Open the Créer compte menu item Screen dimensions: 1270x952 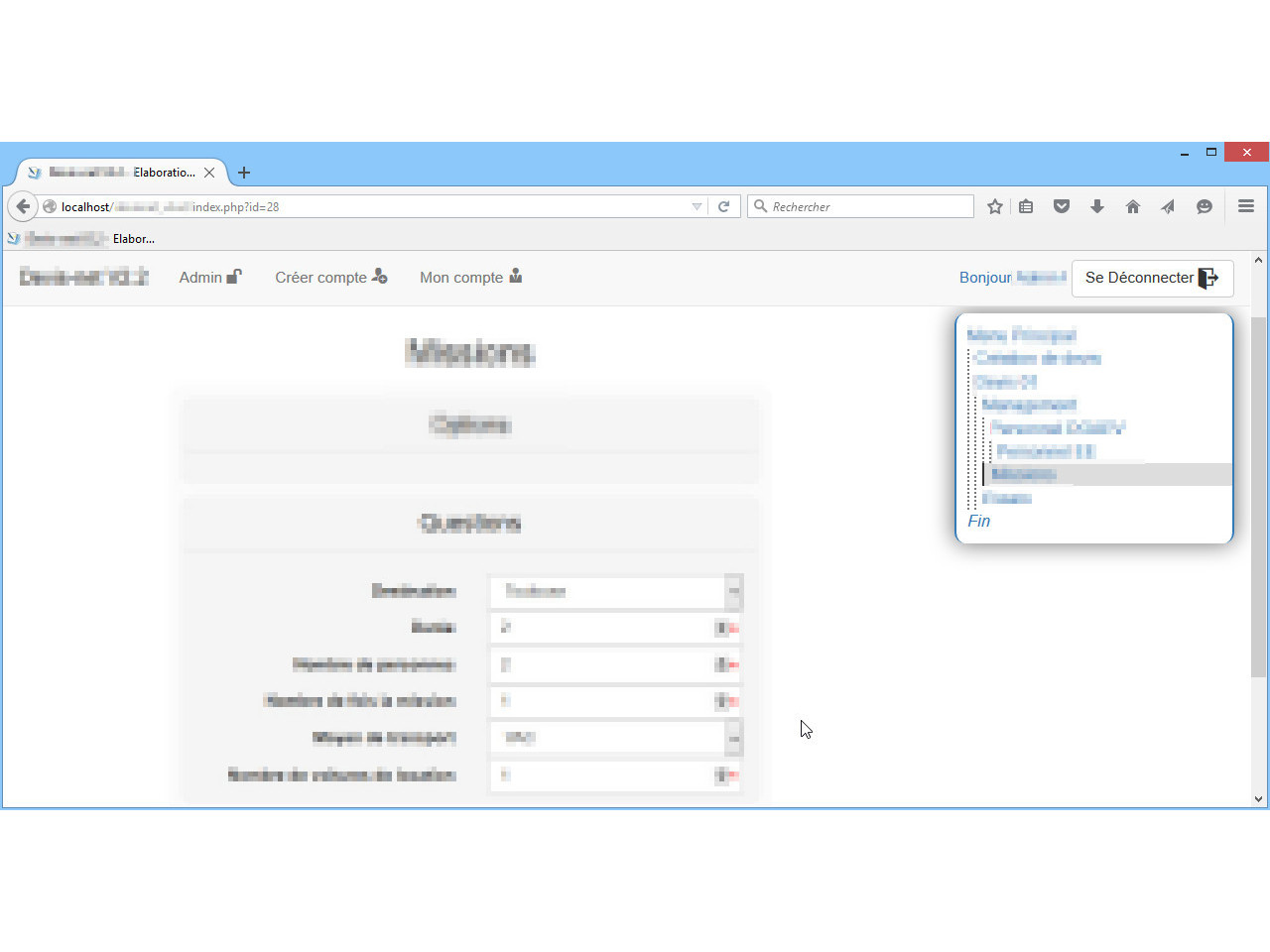click(331, 278)
